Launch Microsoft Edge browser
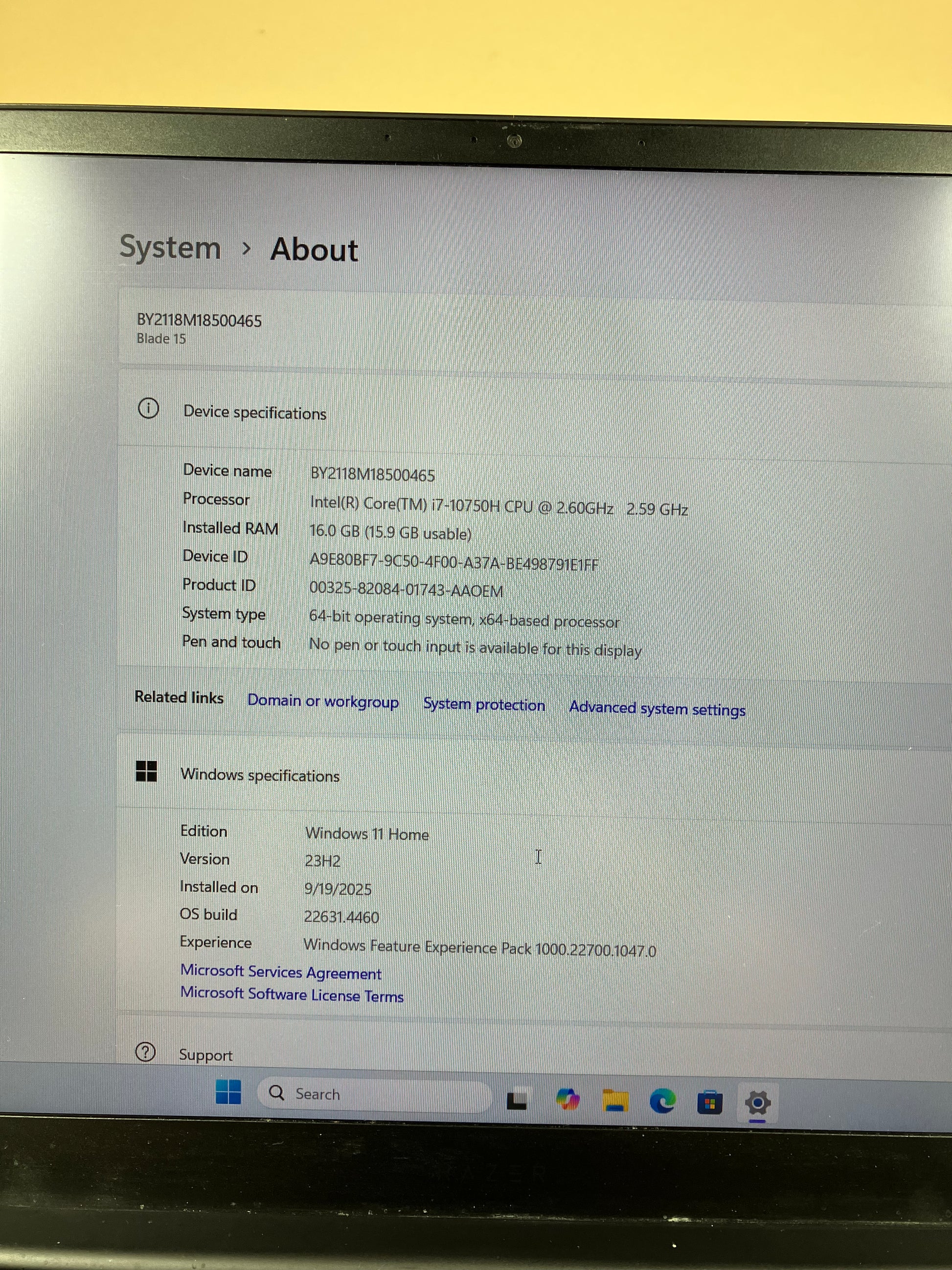This screenshot has height=1270, width=952. click(x=662, y=1101)
